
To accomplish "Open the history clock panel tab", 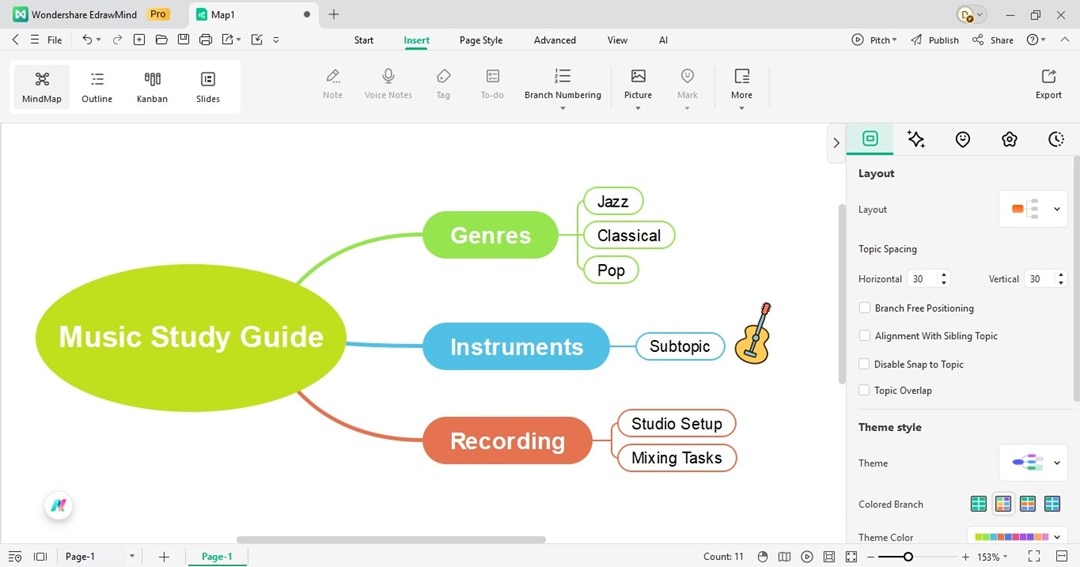I will [1056, 139].
